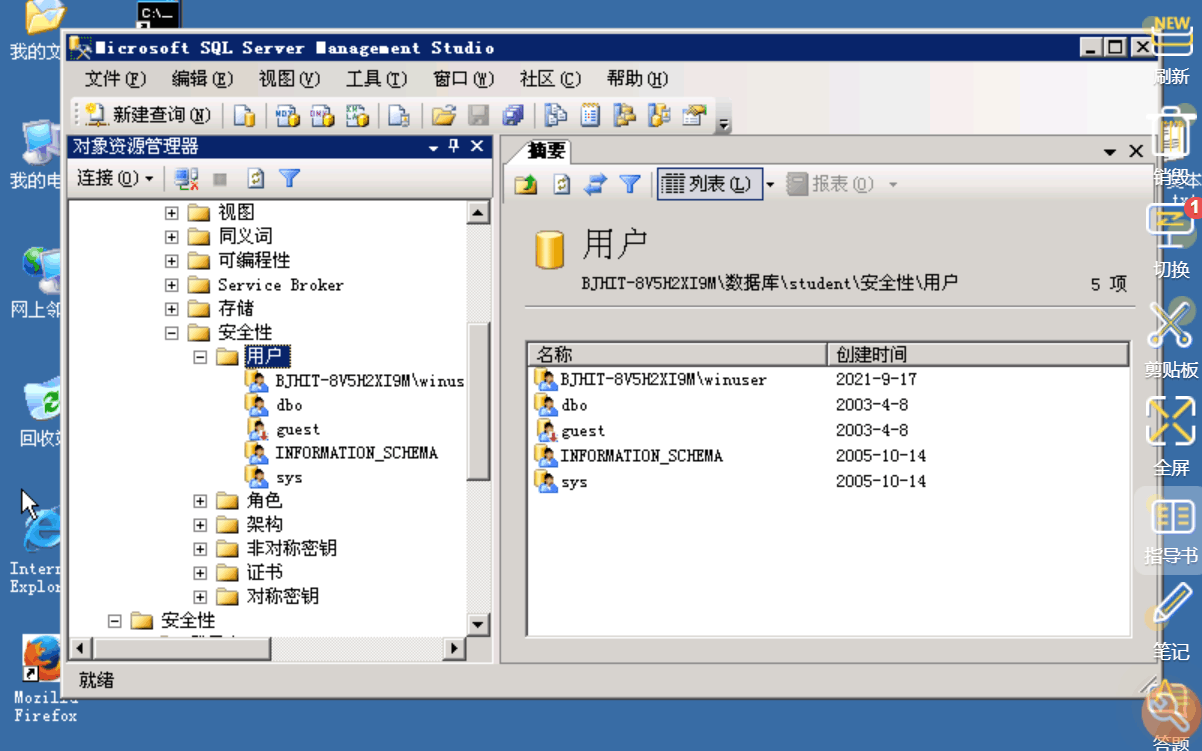
Task: Open Object Explorer window position dropdown
Action: [x=434, y=147]
